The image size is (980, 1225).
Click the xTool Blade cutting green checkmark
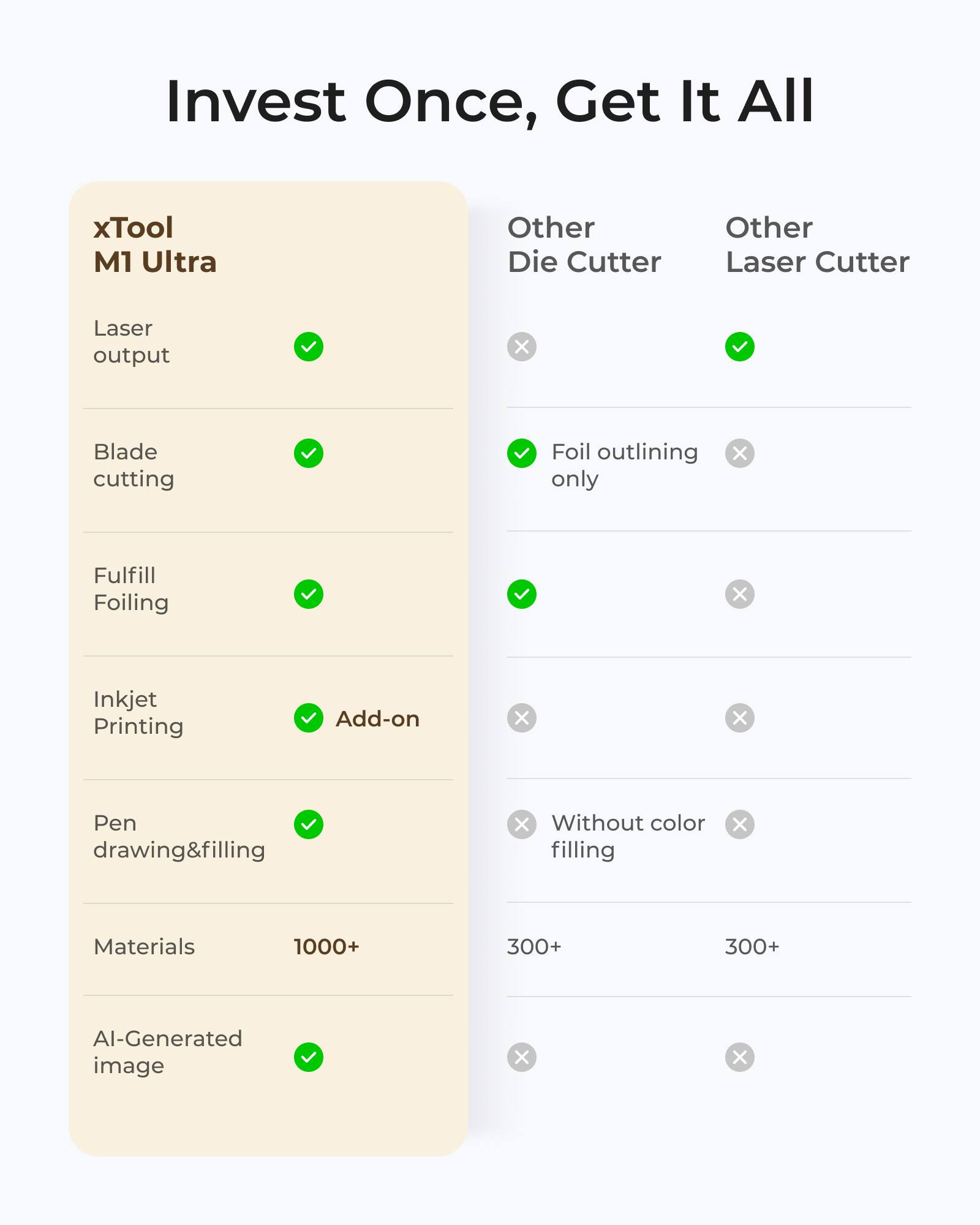pyautogui.click(x=309, y=453)
